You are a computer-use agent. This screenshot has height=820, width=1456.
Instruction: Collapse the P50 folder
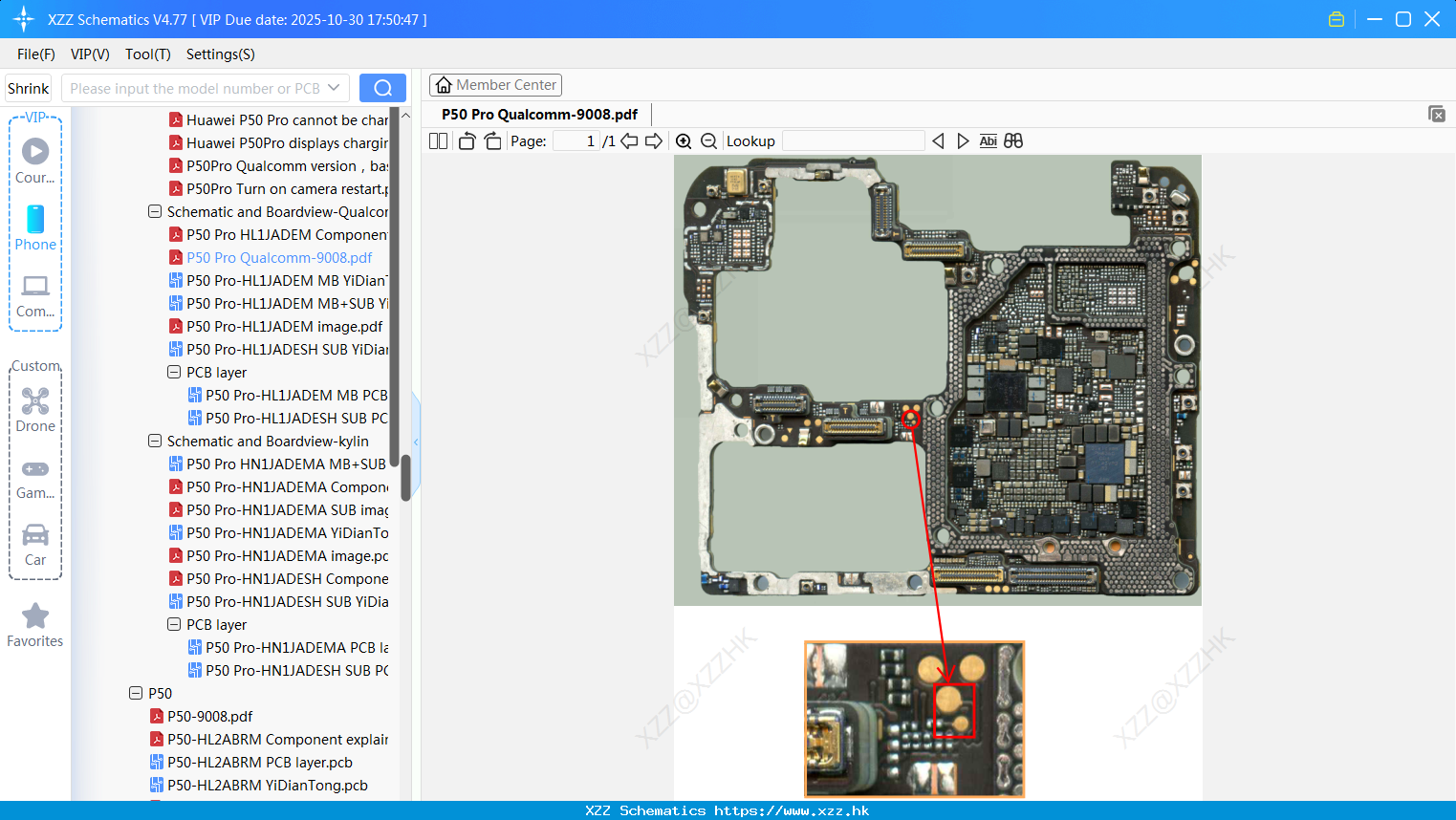(136, 693)
